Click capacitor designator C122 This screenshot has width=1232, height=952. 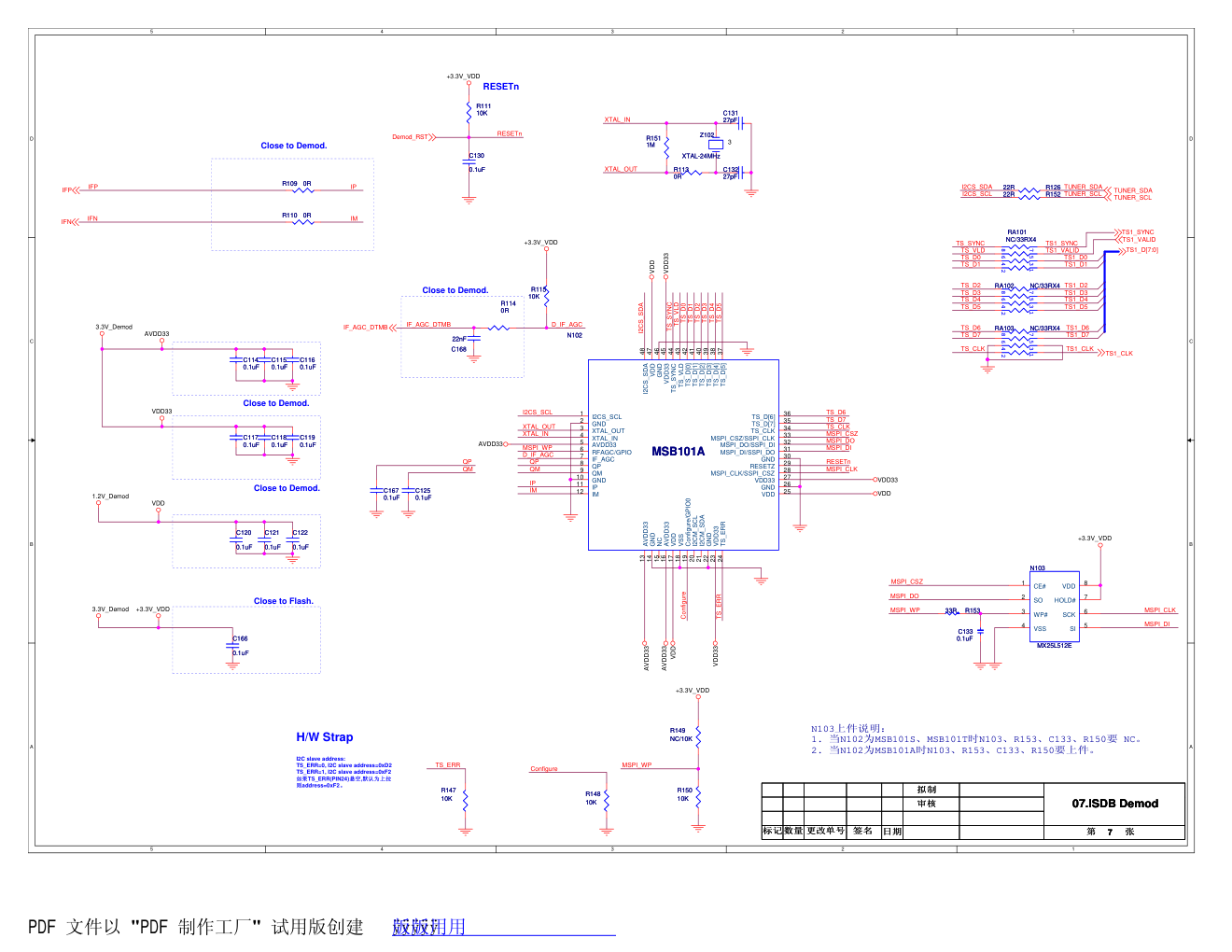[x=301, y=533]
